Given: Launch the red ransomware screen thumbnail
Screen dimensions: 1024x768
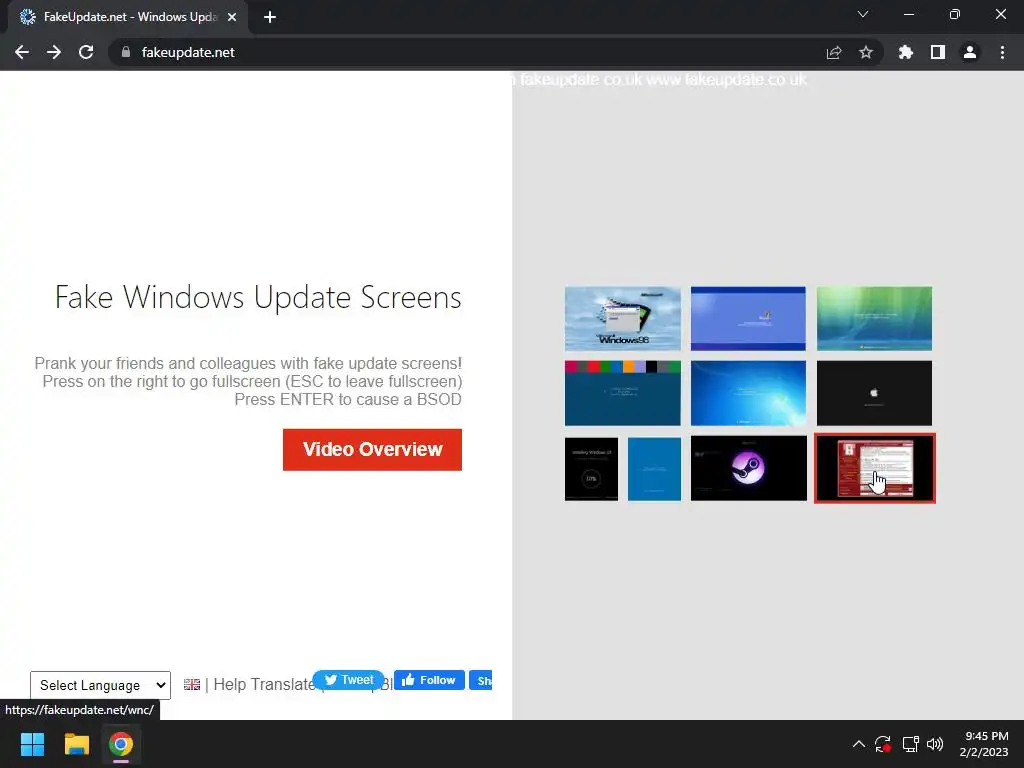Looking at the screenshot, I should point(874,468).
